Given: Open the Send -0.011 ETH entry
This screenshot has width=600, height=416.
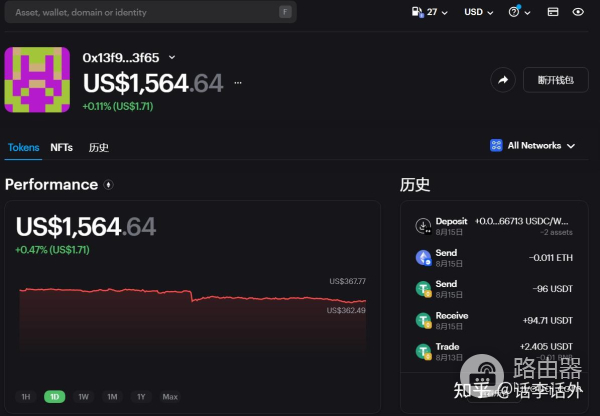Looking at the screenshot, I should [494, 258].
